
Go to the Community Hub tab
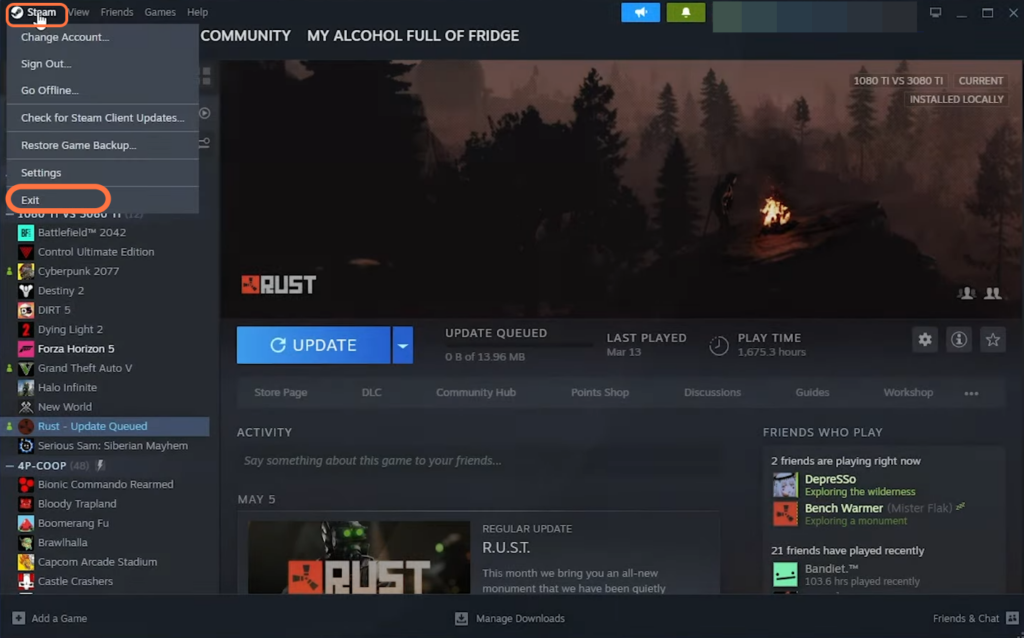point(476,392)
